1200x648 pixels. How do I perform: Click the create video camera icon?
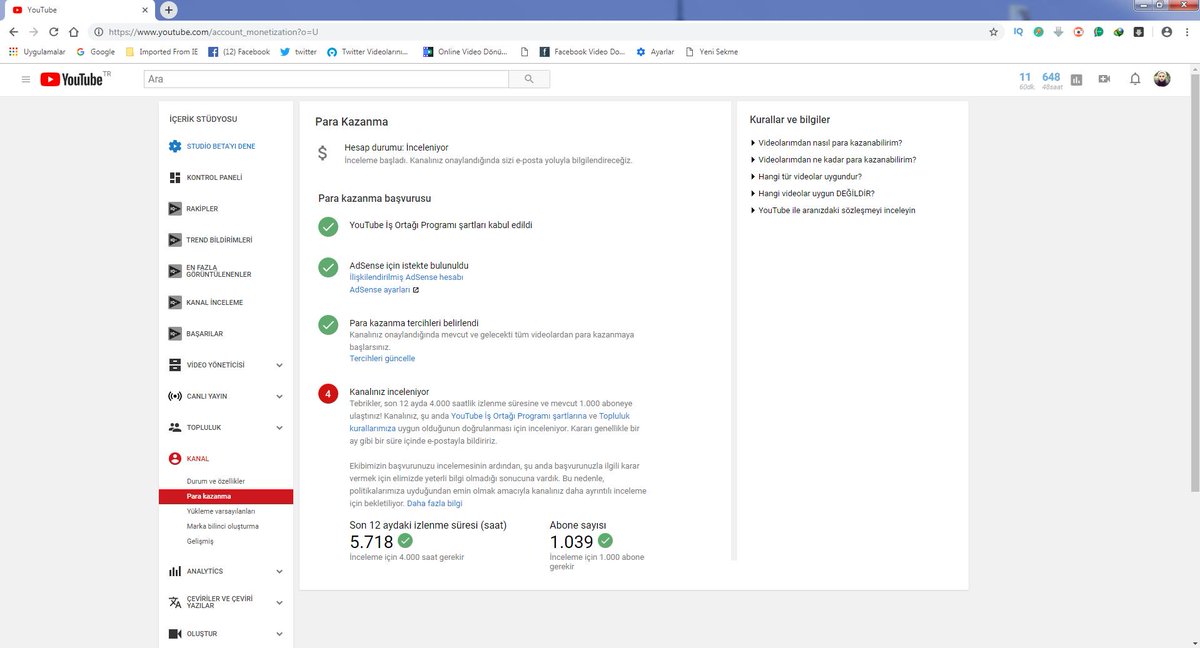pyautogui.click(x=1105, y=79)
